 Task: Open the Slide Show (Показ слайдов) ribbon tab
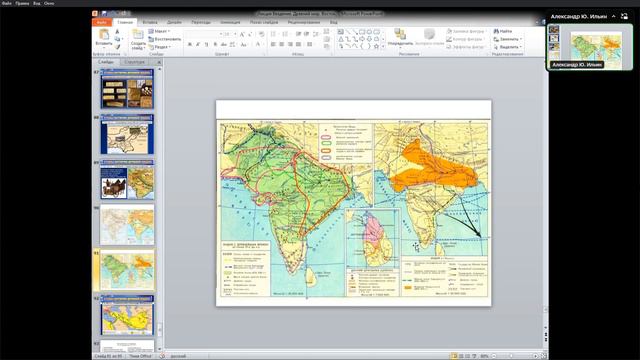264,22
